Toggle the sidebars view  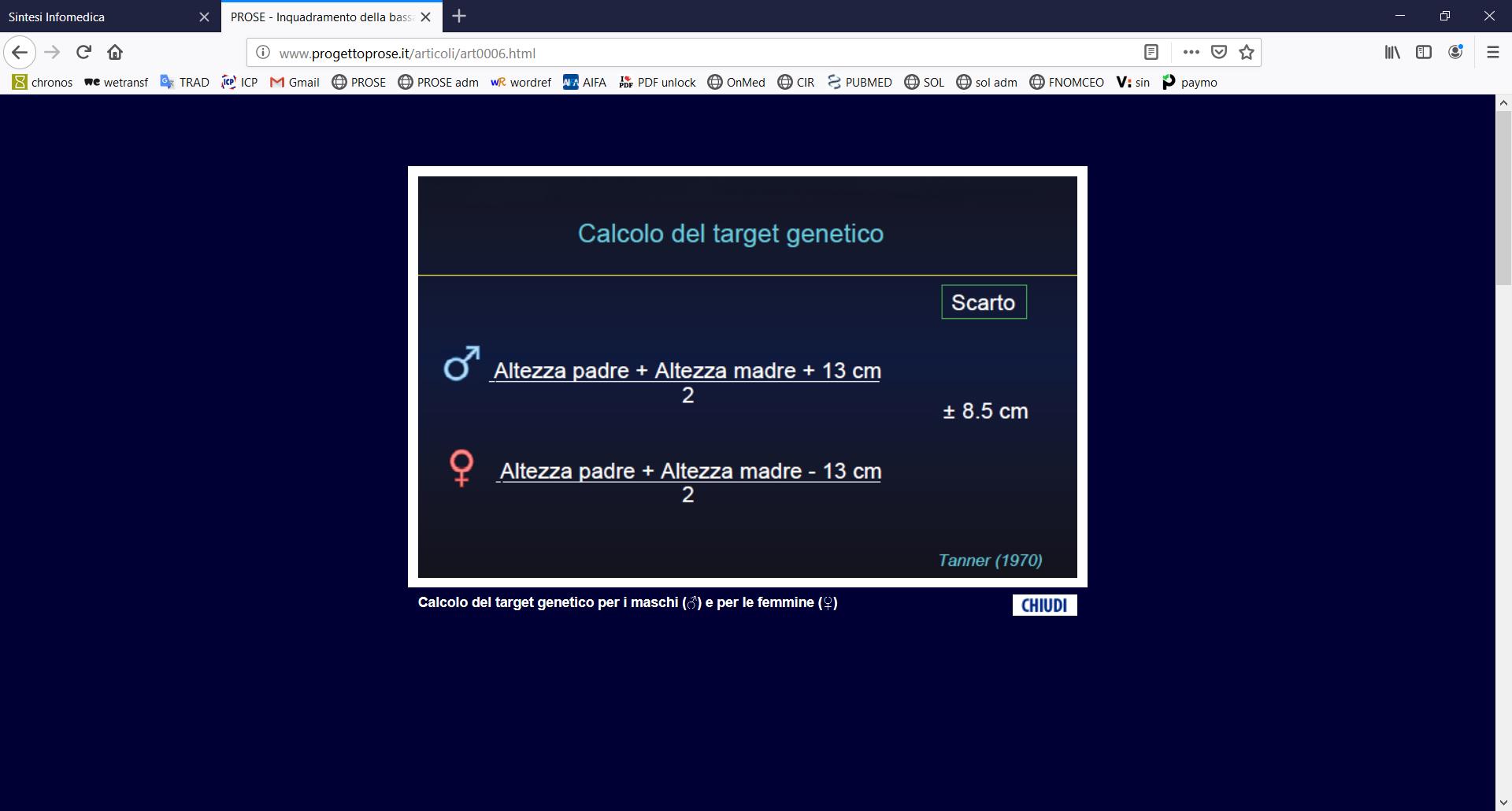tap(1423, 53)
